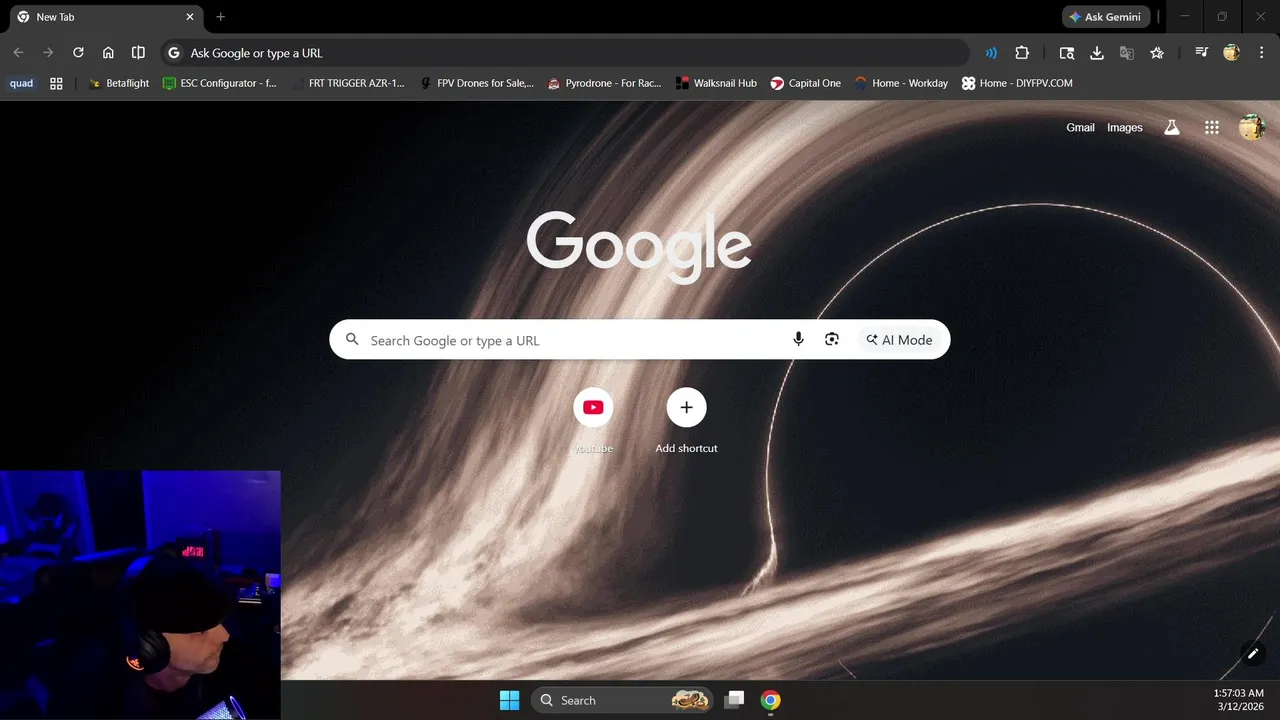The width and height of the screenshot is (1280, 720).
Task: Open the Windows Start button
Action: pyautogui.click(x=509, y=700)
